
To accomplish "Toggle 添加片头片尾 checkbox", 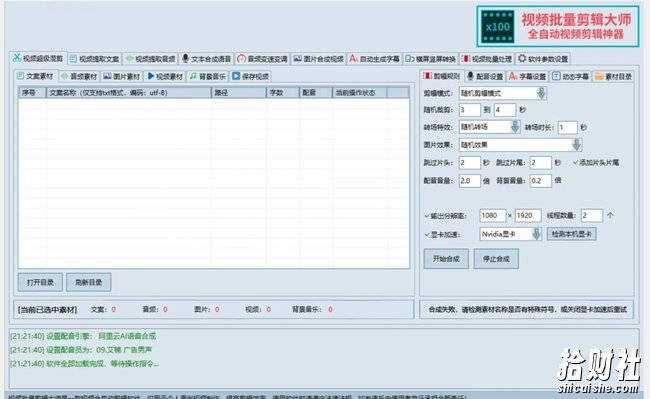I will tap(596, 162).
